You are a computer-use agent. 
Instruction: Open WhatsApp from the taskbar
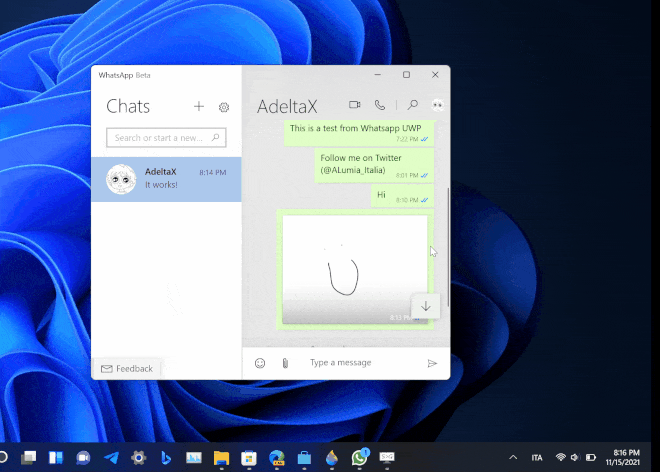[359, 457]
